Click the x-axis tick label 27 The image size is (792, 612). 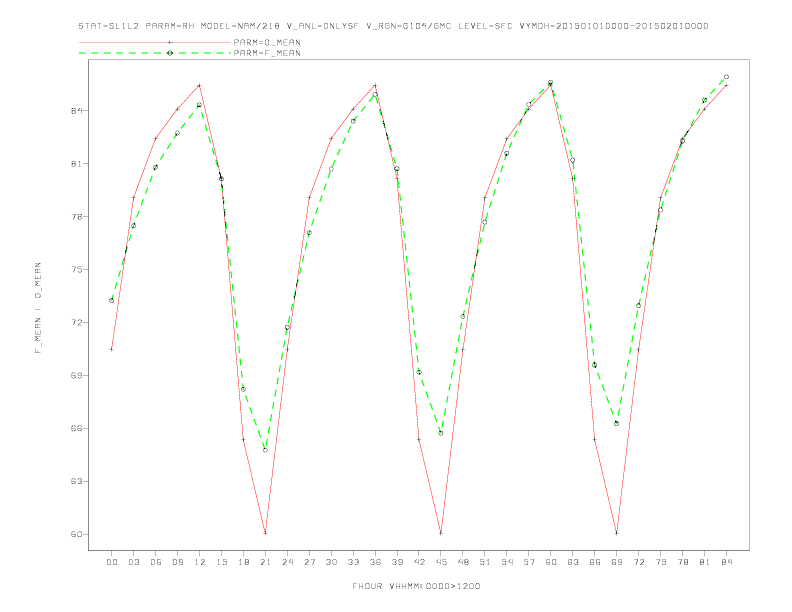coord(309,562)
